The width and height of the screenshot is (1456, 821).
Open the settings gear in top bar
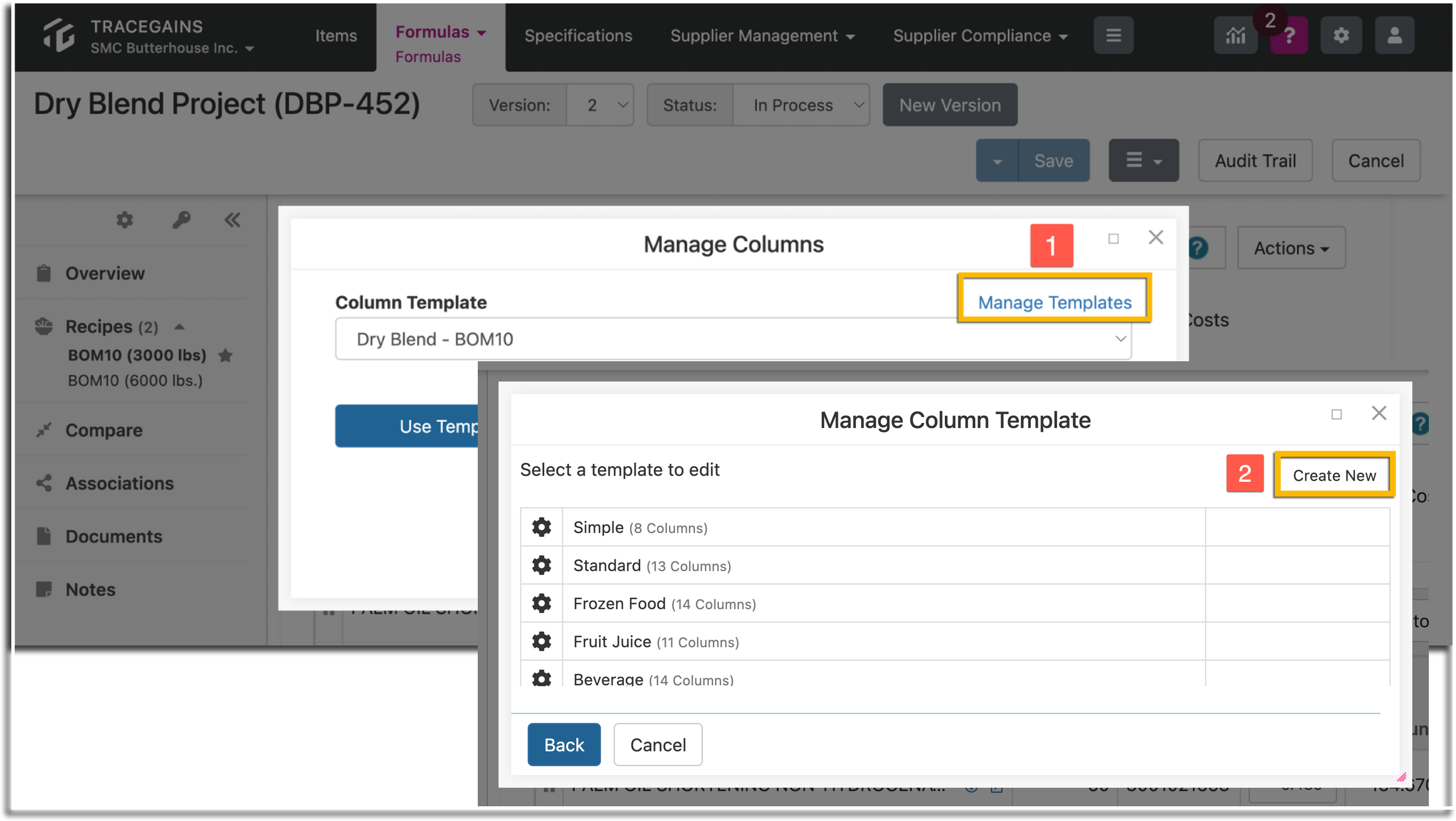click(1341, 36)
